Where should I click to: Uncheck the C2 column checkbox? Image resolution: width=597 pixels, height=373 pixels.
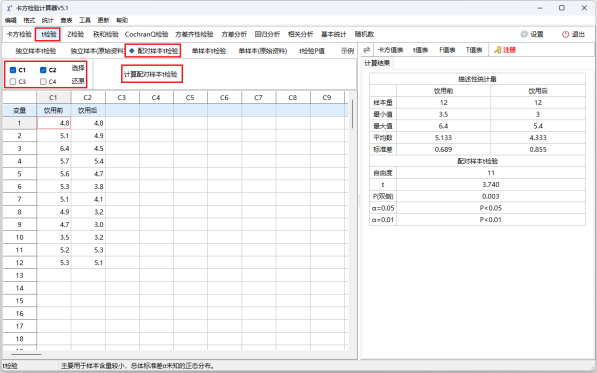[43, 70]
